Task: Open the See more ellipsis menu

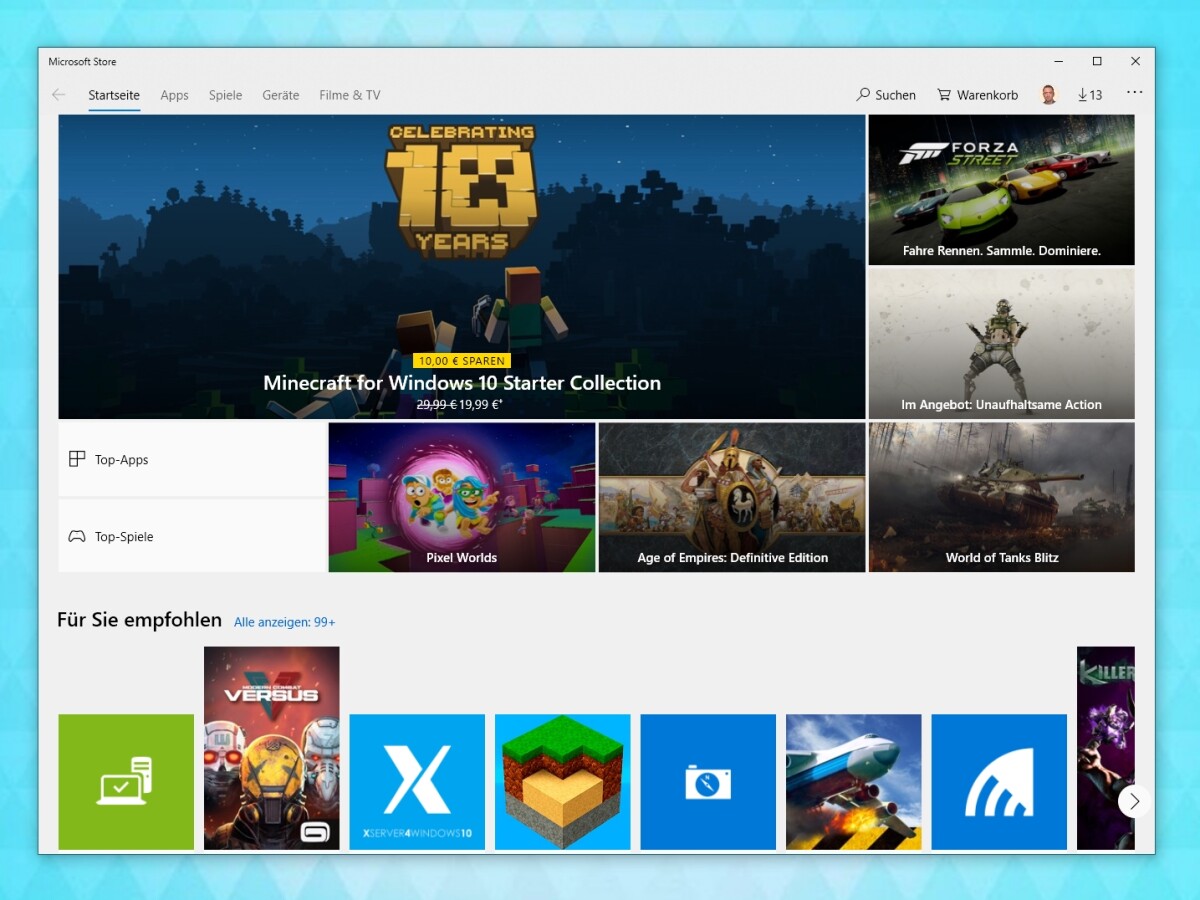Action: pyautogui.click(x=1134, y=92)
